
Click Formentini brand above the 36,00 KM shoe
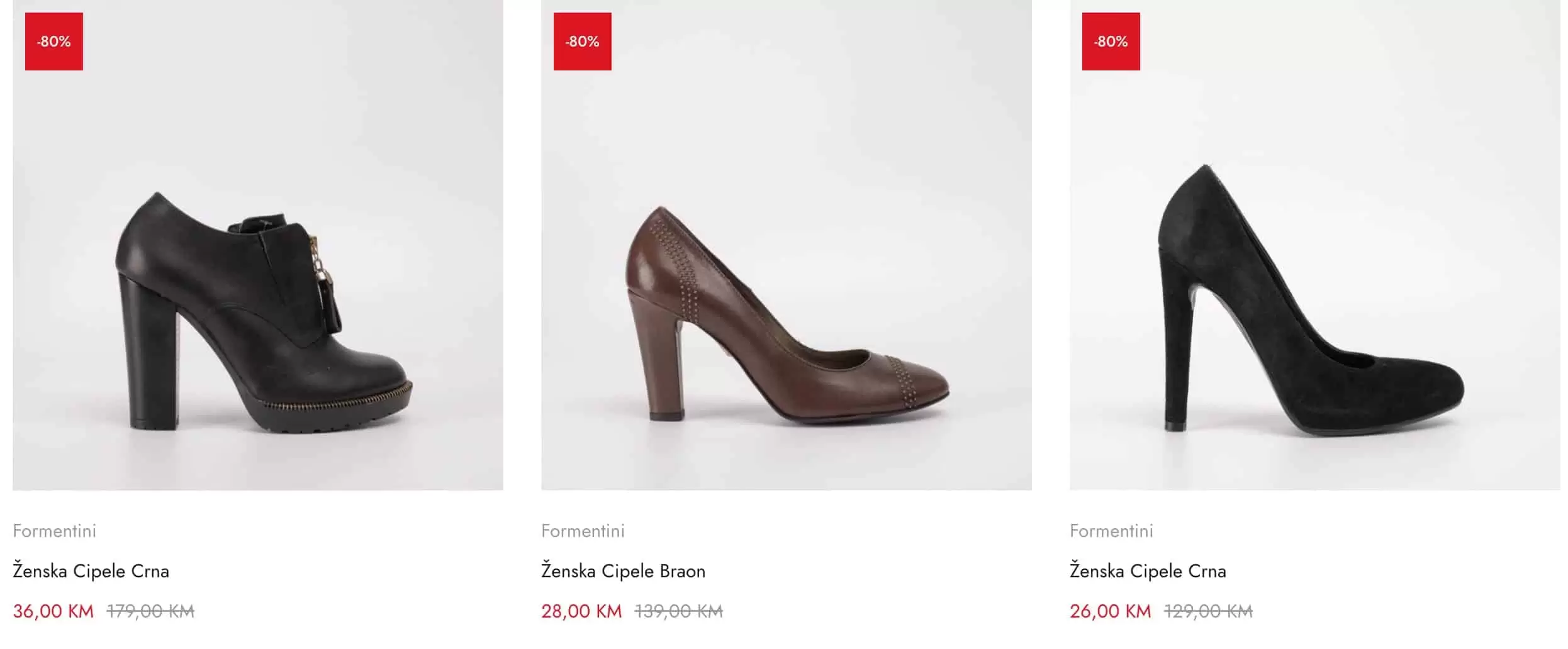pos(55,531)
